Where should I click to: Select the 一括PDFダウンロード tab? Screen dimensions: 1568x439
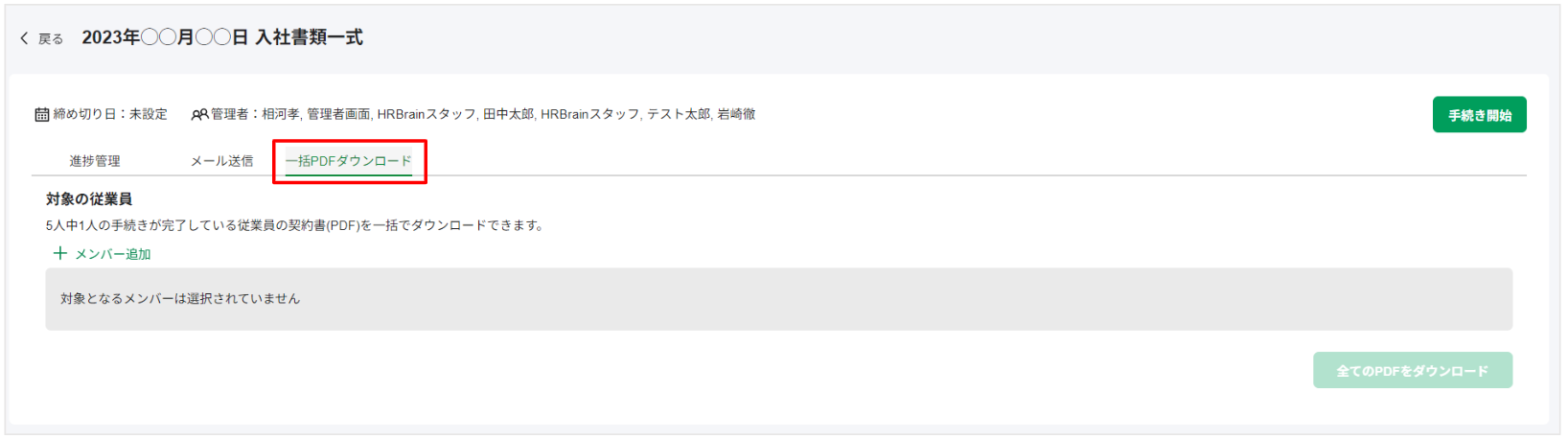[x=349, y=161]
